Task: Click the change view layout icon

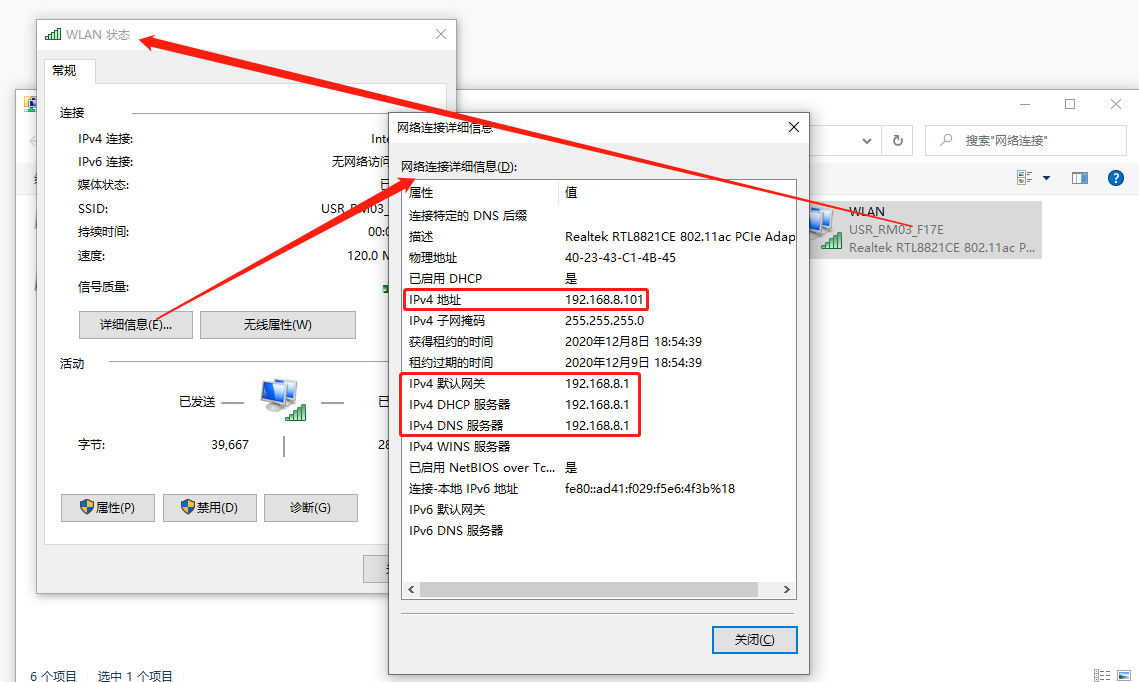Action: coord(1024,178)
